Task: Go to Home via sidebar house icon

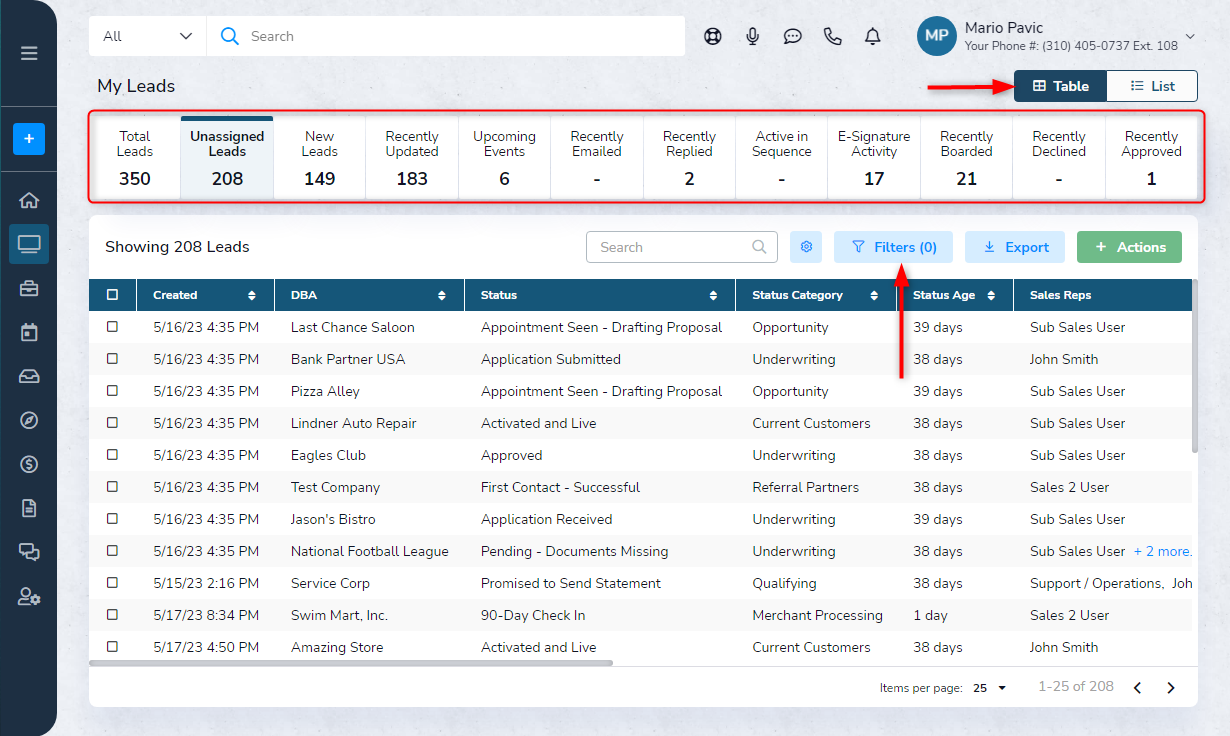Action: tap(29, 200)
